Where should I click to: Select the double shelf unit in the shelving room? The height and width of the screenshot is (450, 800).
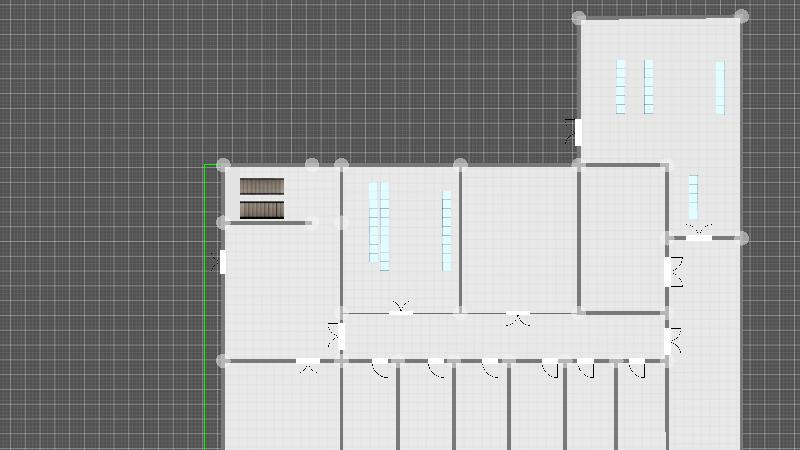[379, 222]
